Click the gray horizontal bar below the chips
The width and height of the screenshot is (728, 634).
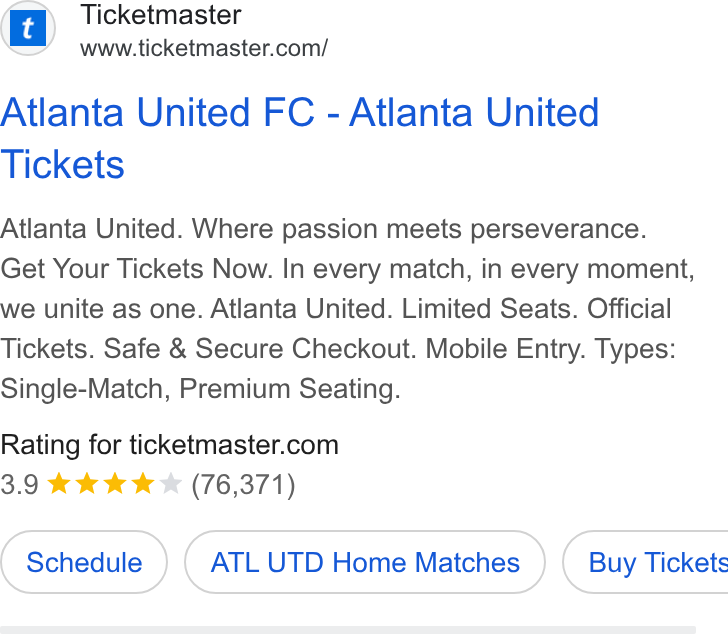(348, 630)
